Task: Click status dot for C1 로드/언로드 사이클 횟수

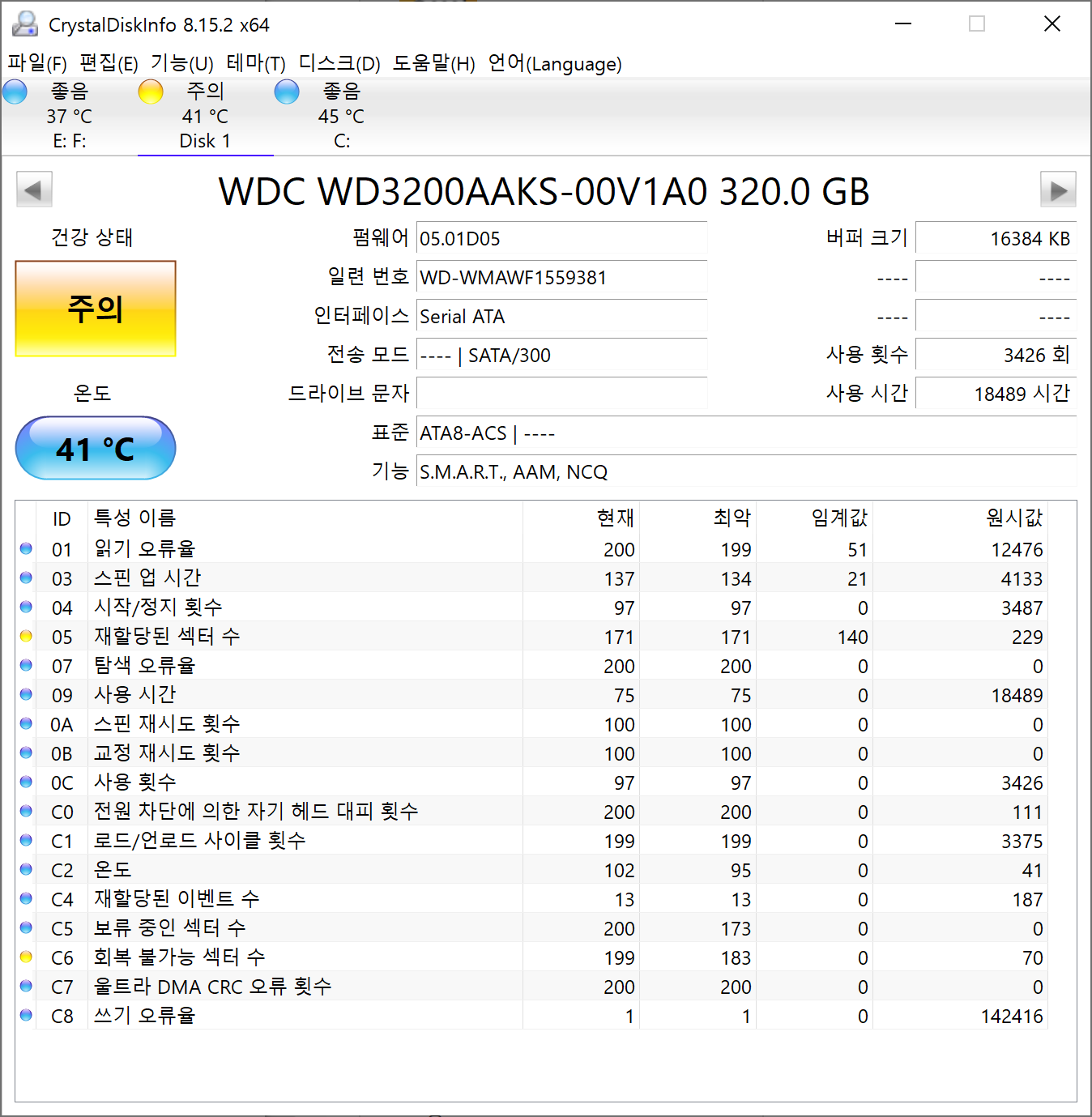Action: point(26,840)
